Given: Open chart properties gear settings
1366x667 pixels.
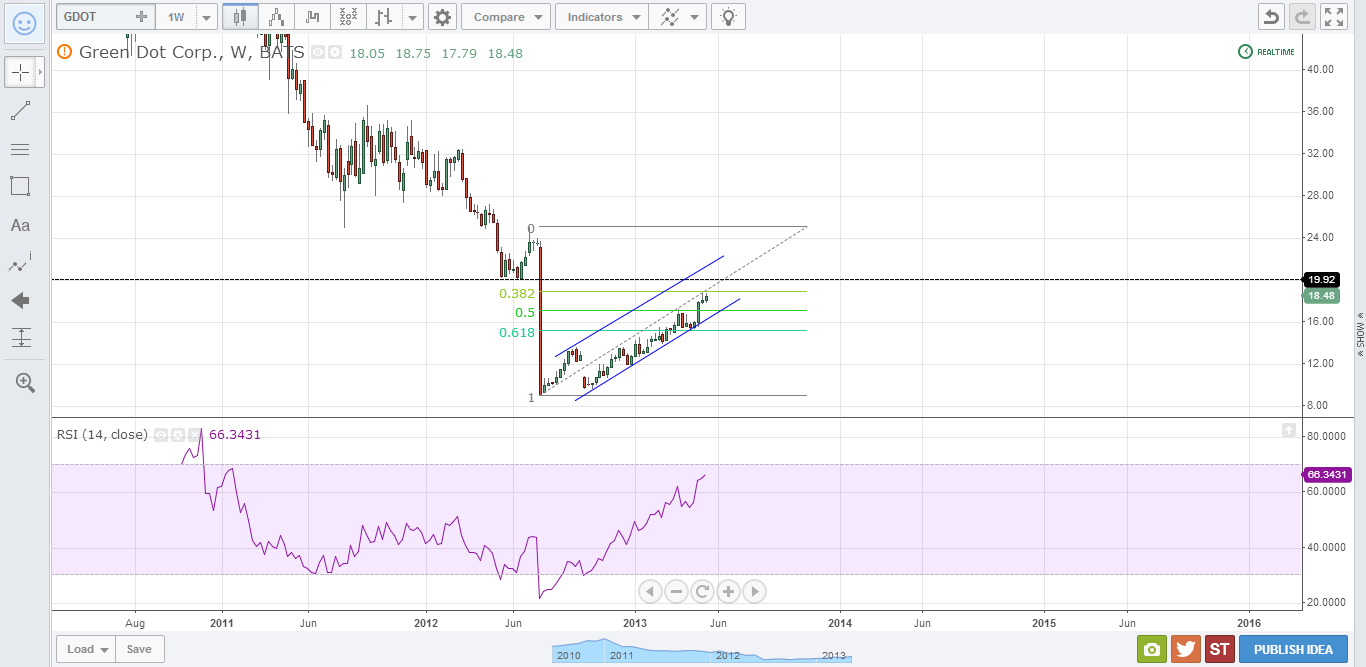Looking at the screenshot, I should [442, 17].
